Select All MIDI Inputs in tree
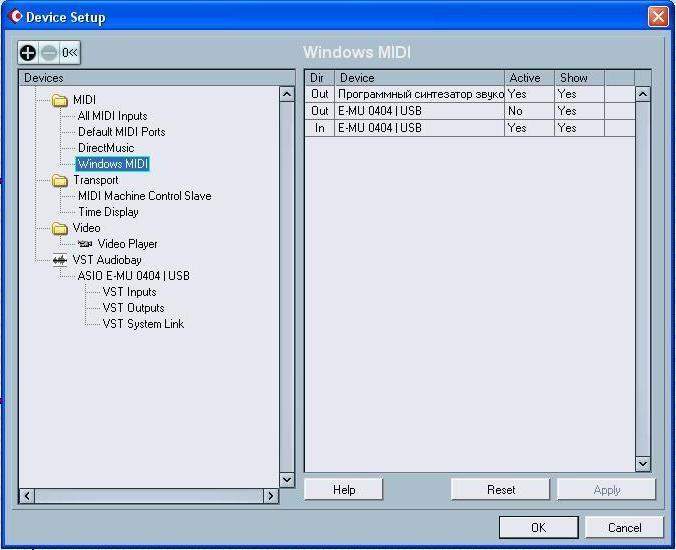Screen dimensions: 676x550 coord(113,116)
